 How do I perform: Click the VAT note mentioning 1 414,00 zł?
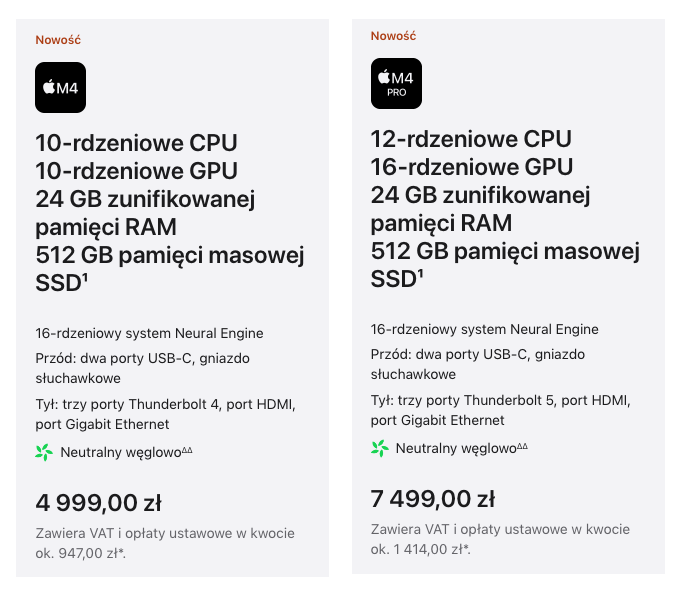500,539
